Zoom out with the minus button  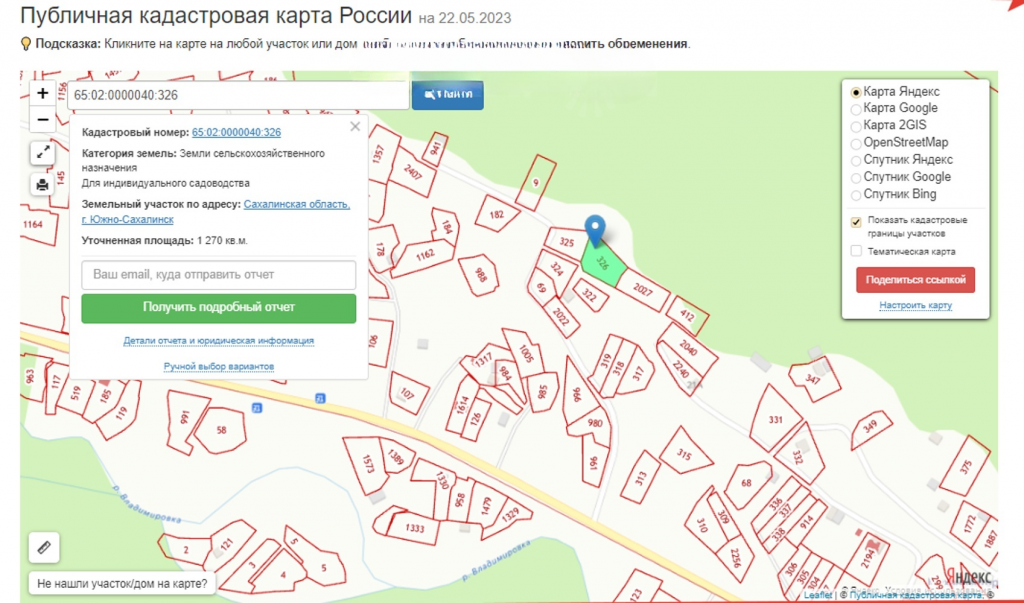pos(42,120)
